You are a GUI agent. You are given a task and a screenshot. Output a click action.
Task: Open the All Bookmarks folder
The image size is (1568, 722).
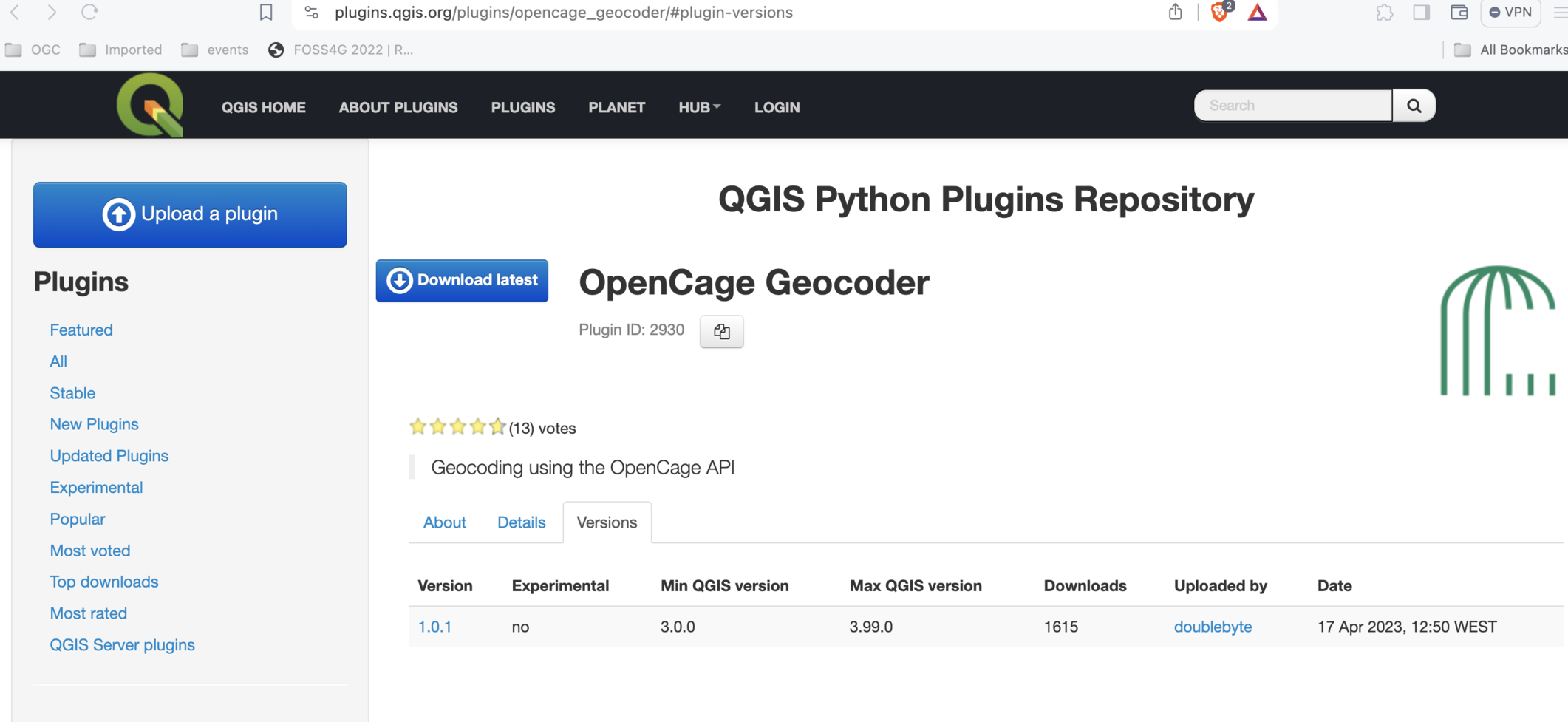click(1510, 50)
